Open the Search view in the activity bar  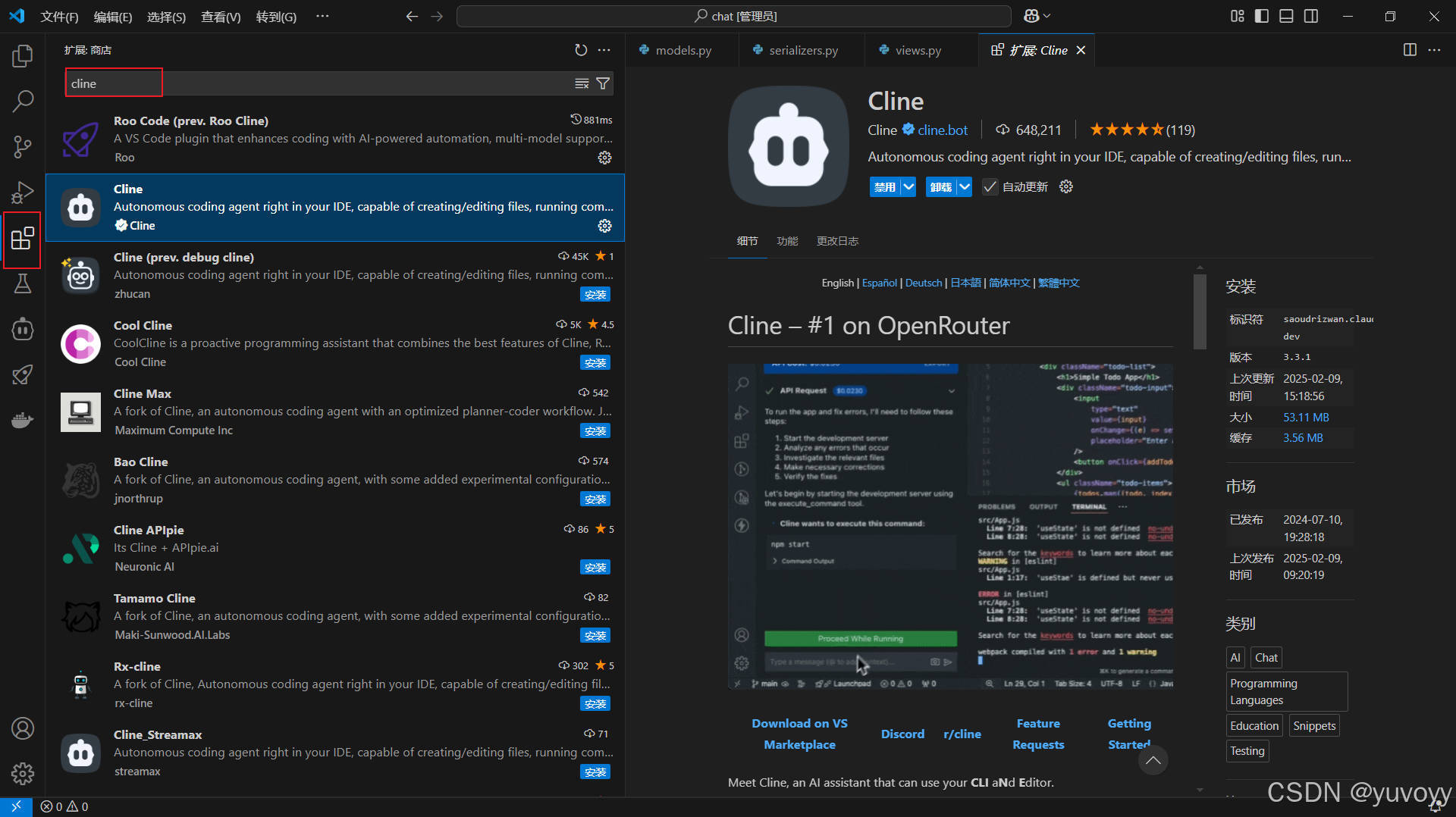23,100
